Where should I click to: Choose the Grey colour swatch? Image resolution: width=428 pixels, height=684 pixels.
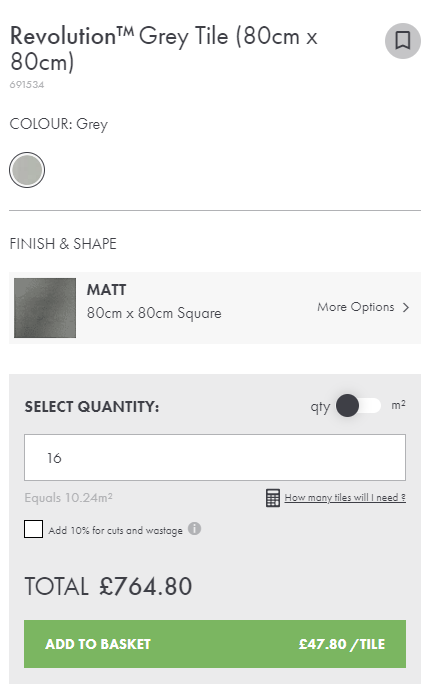click(27, 170)
